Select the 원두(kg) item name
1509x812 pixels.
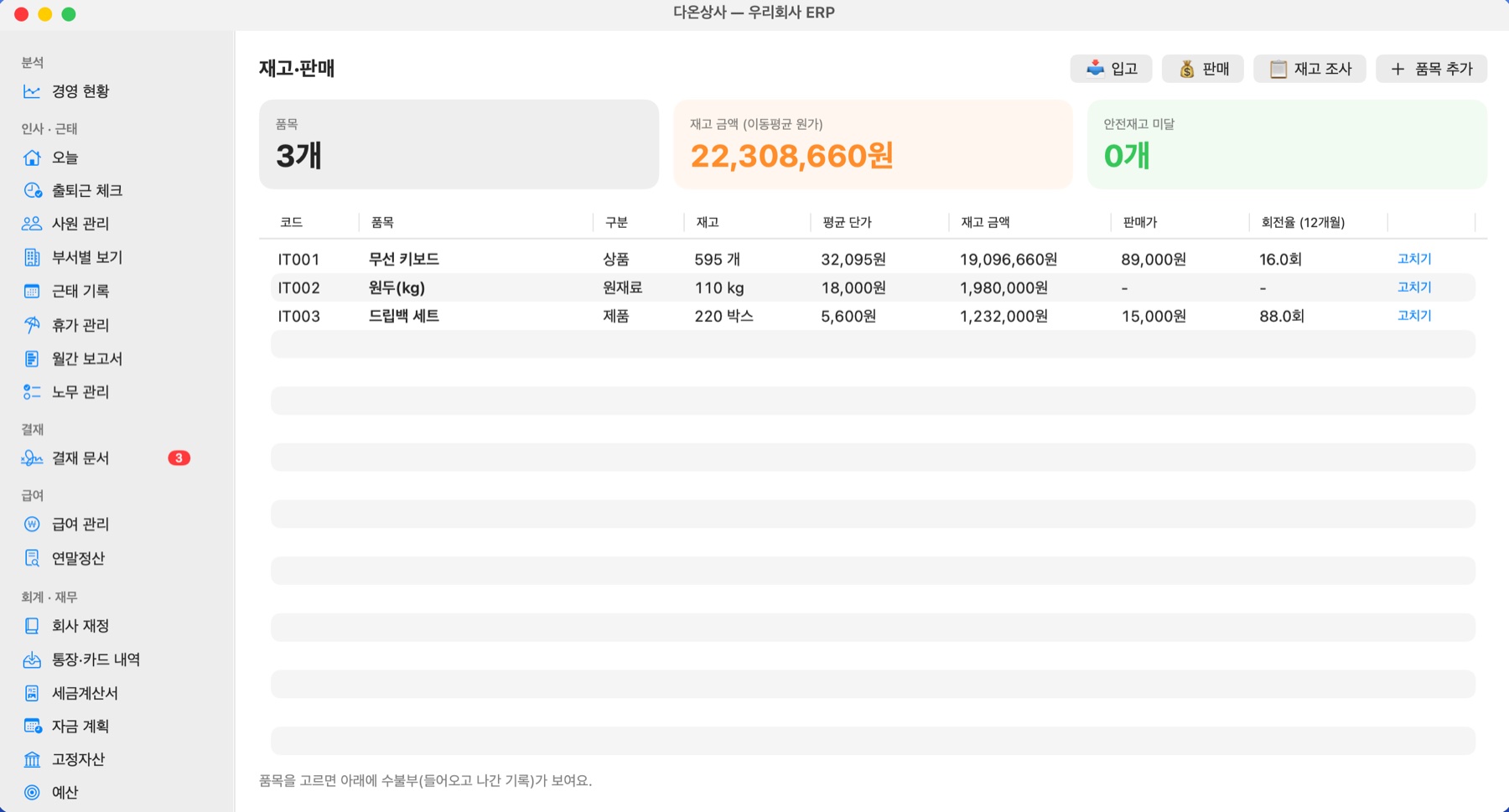pos(397,288)
